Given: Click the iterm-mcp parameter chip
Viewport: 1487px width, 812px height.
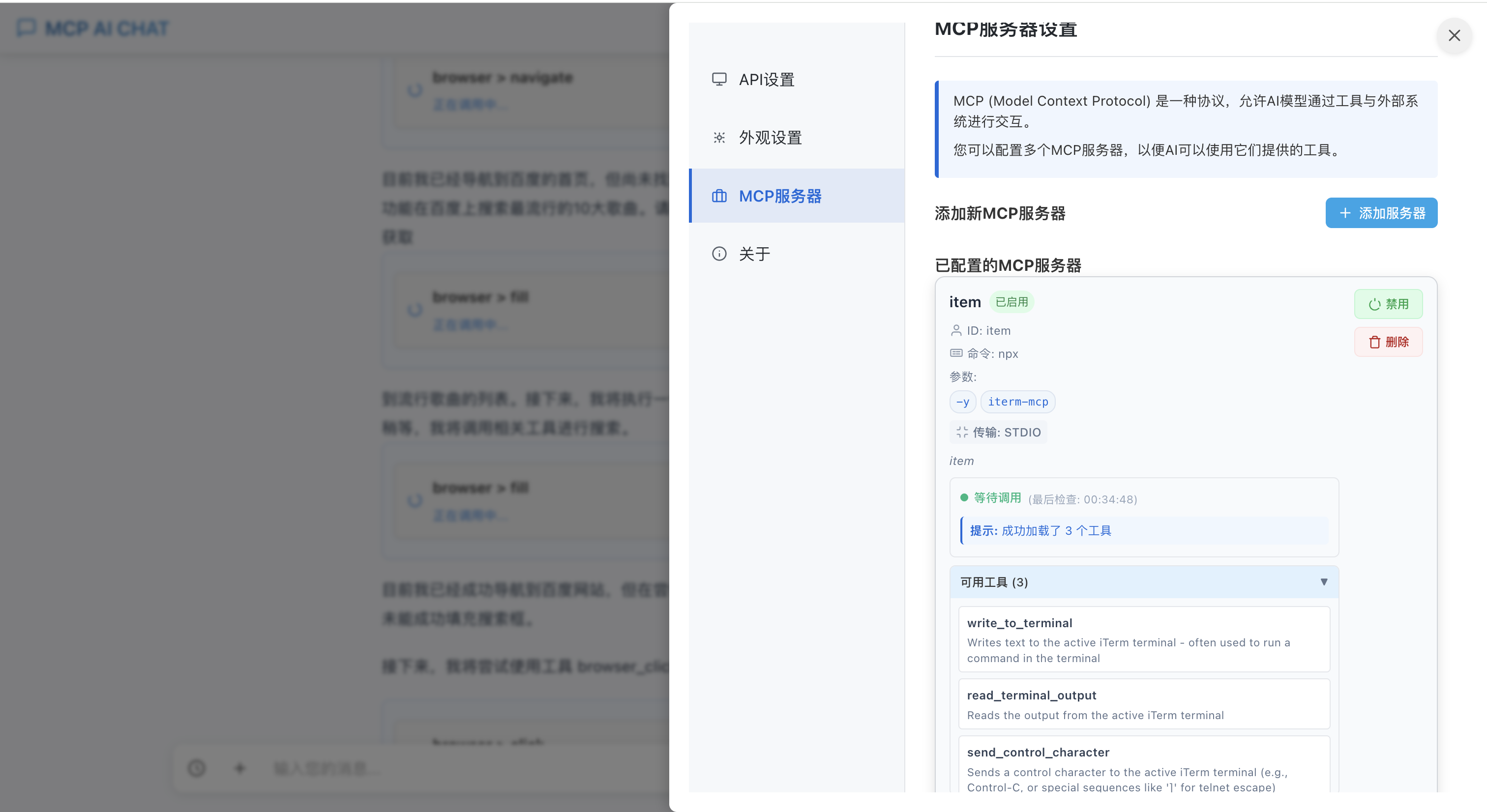Looking at the screenshot, I should pos(1018,402).
